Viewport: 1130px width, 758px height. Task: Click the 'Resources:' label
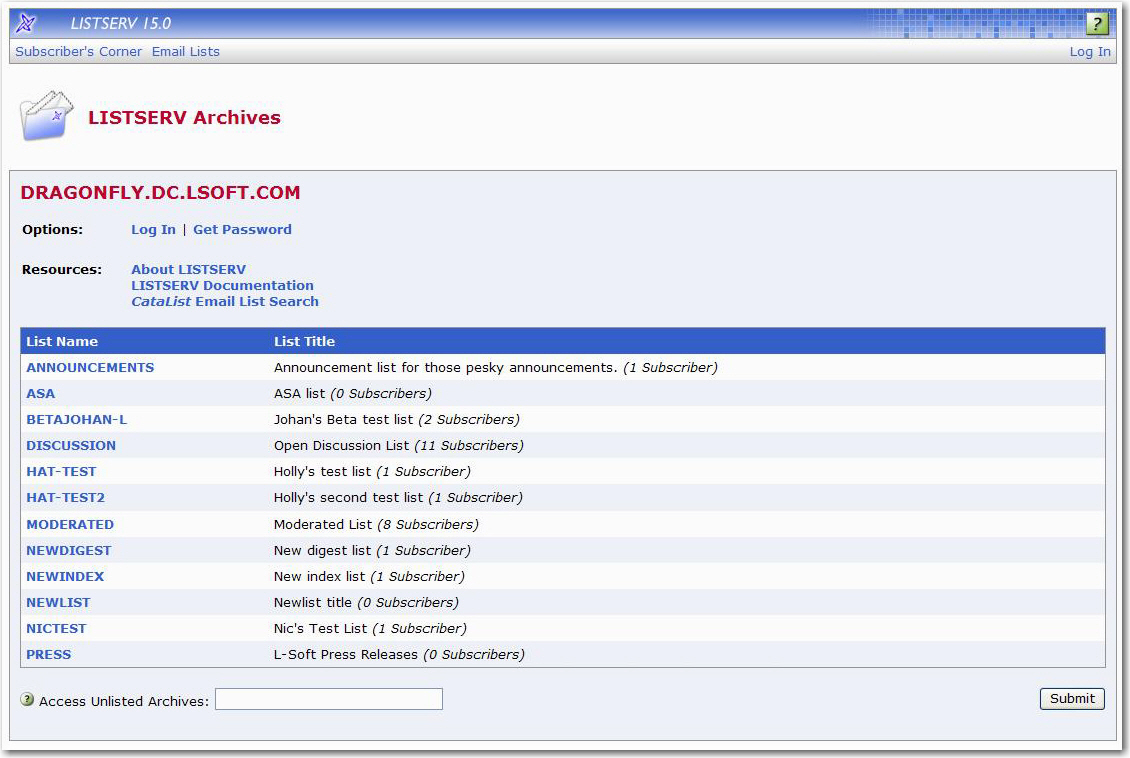[x=62, y=269]
